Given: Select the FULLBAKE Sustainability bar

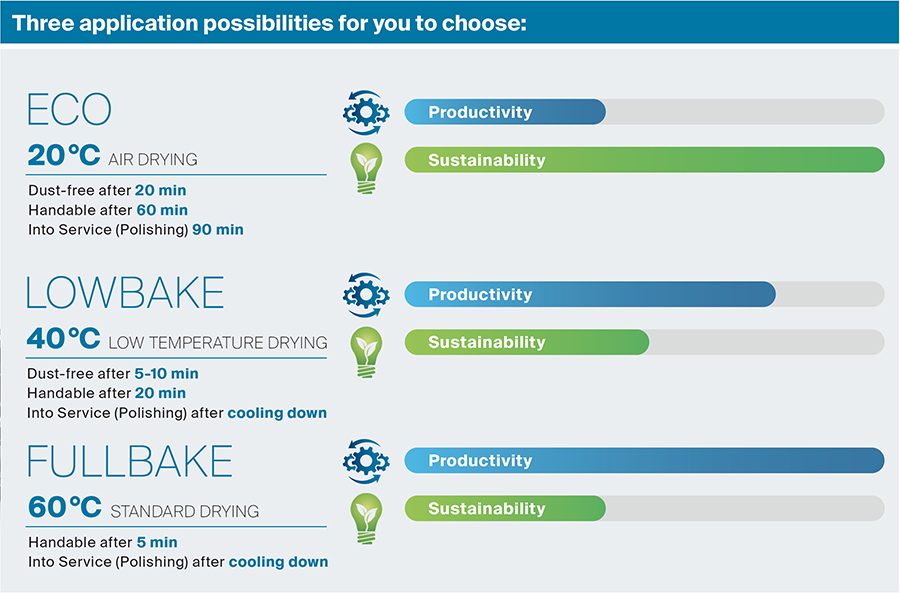Looking at the screenshot, I should 645,509.
